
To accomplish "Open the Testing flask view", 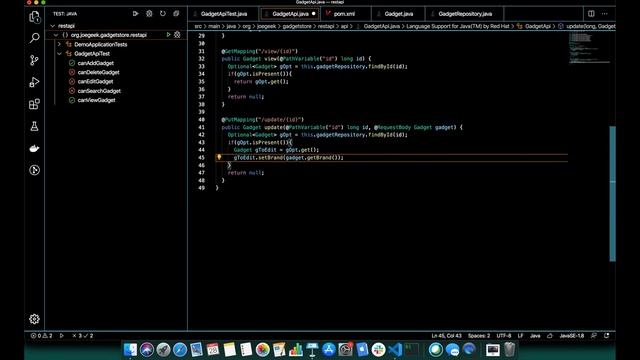I will click(34, 126).
